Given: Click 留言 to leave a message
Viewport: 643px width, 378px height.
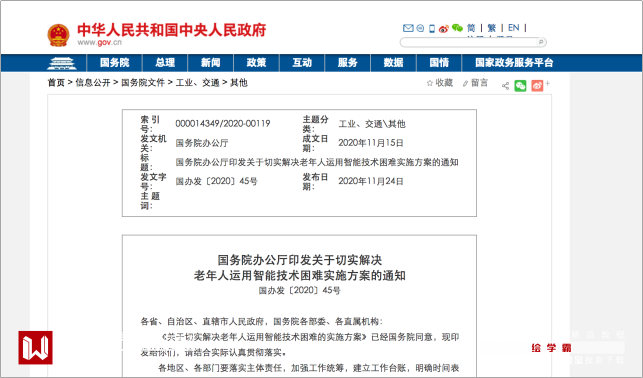Looking at the screenshot, I should click(475, 83).
